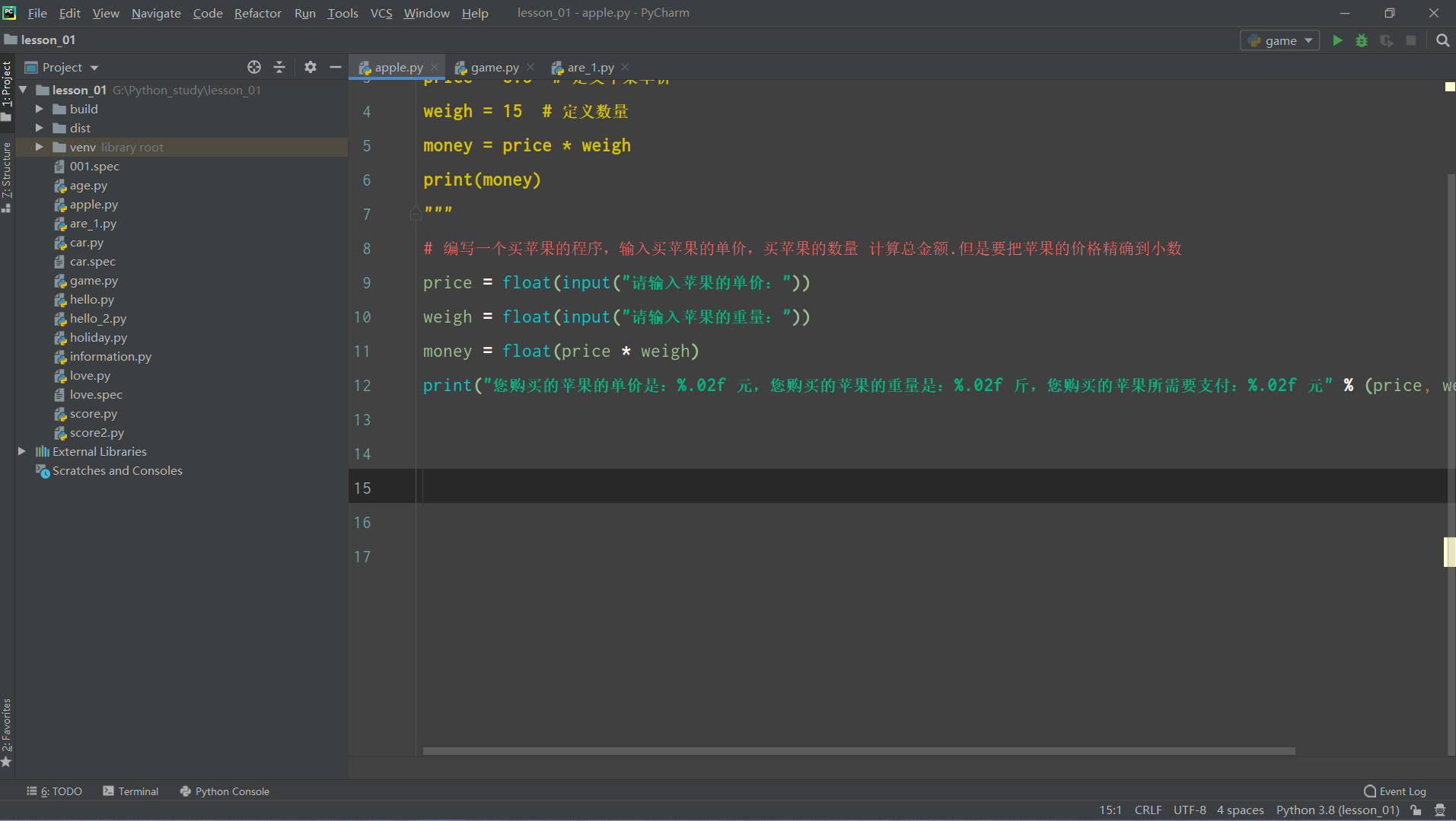Open the Window menu
This screenshot has width=1456, height=821.
[x=426, y=13]
